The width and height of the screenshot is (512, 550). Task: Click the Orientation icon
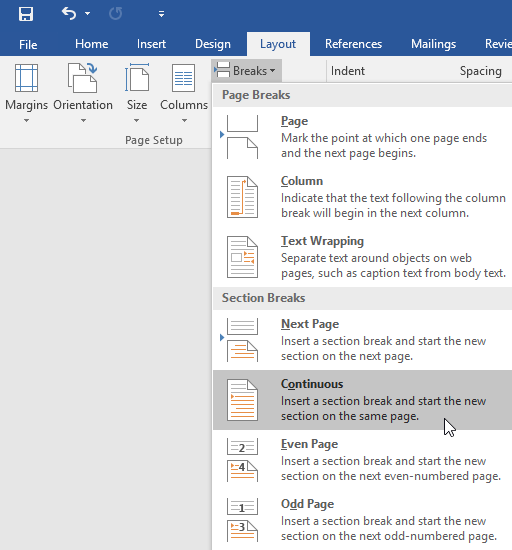click(83, 78)
